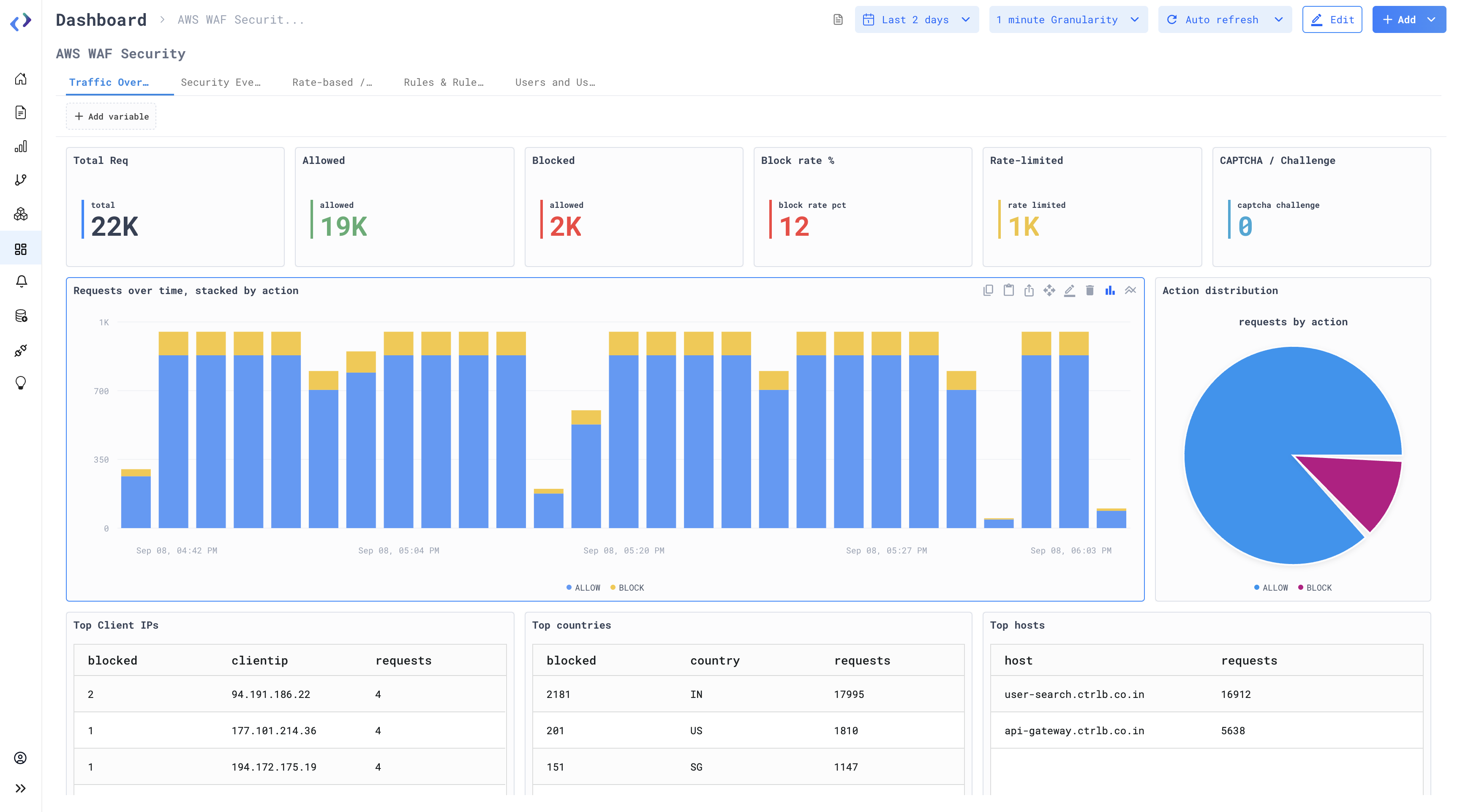
Task: Toggle BLOCK in pie chart legend
Action: pyautogui.click(x=1315, y=588)
